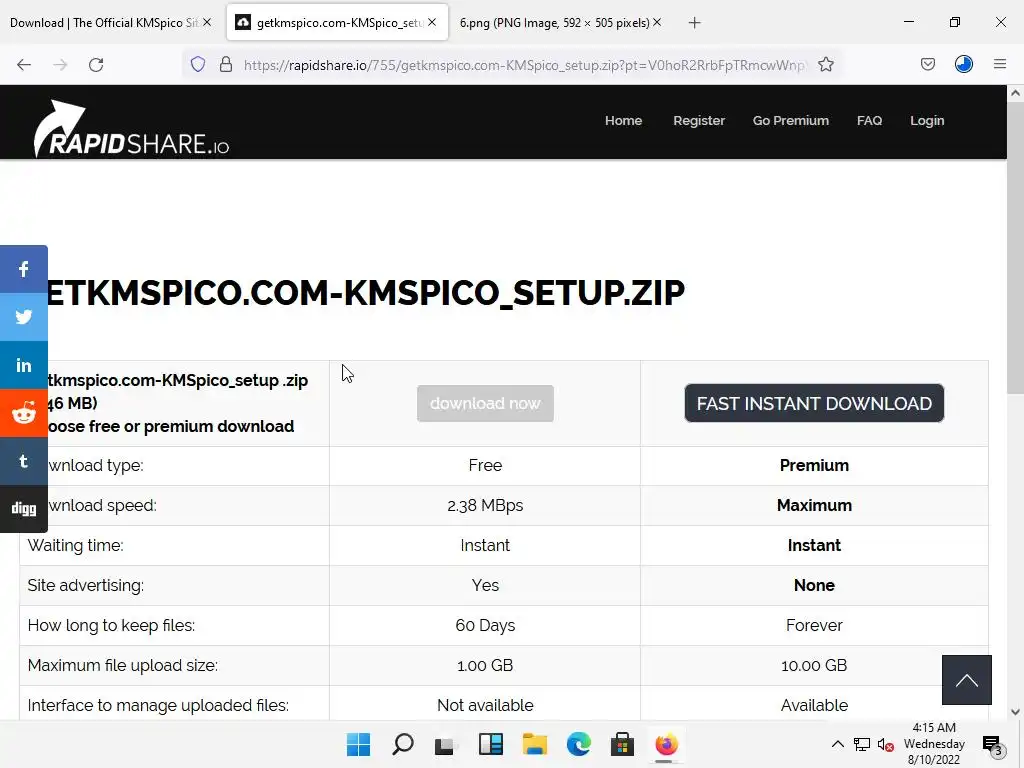The width and height of the screenshot is (1024, 768).
Task: Select the 2.38 MBps speed cell
Action: click(485, 505)
